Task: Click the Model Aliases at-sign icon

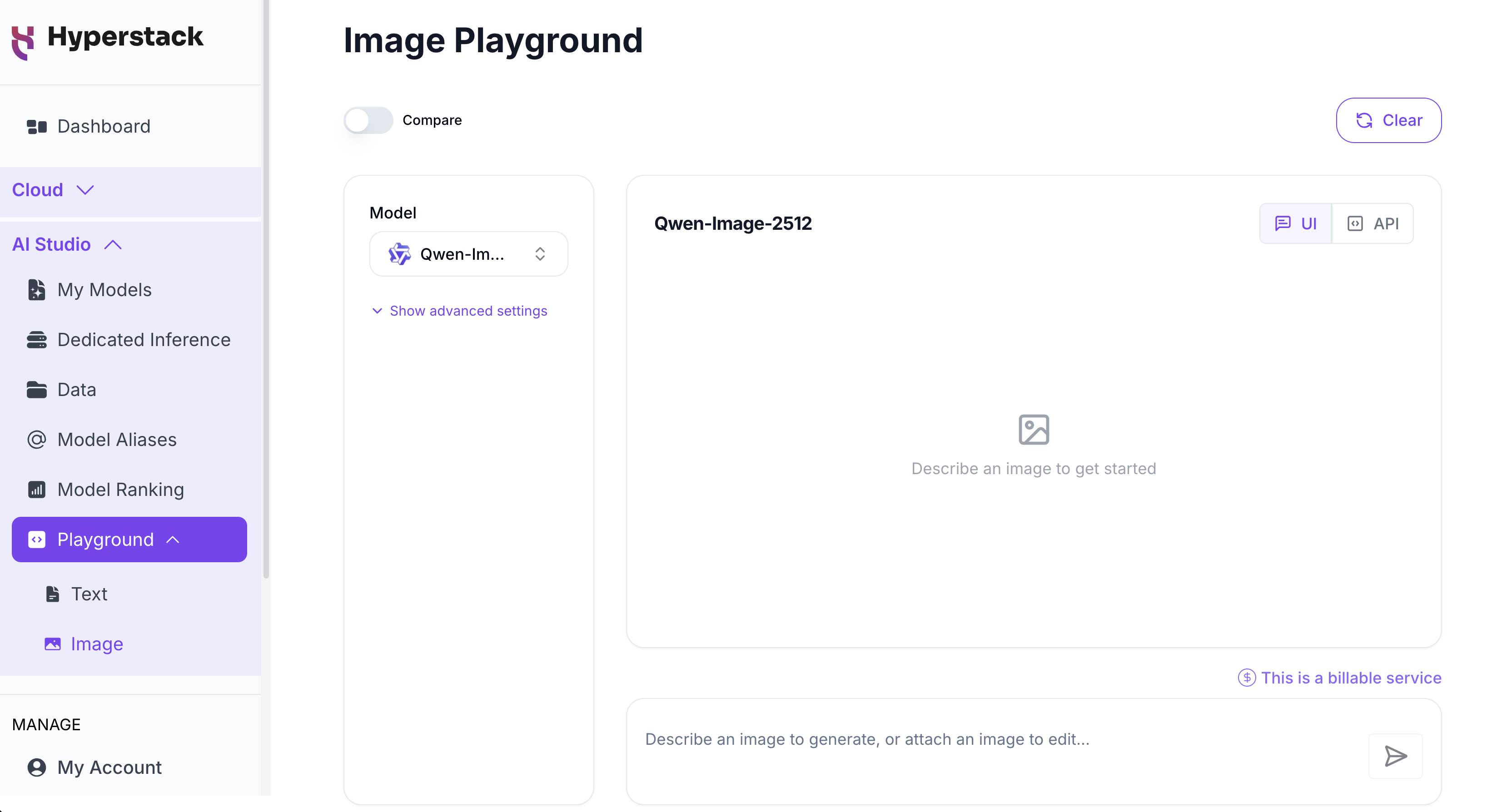Action: point(37,440)
